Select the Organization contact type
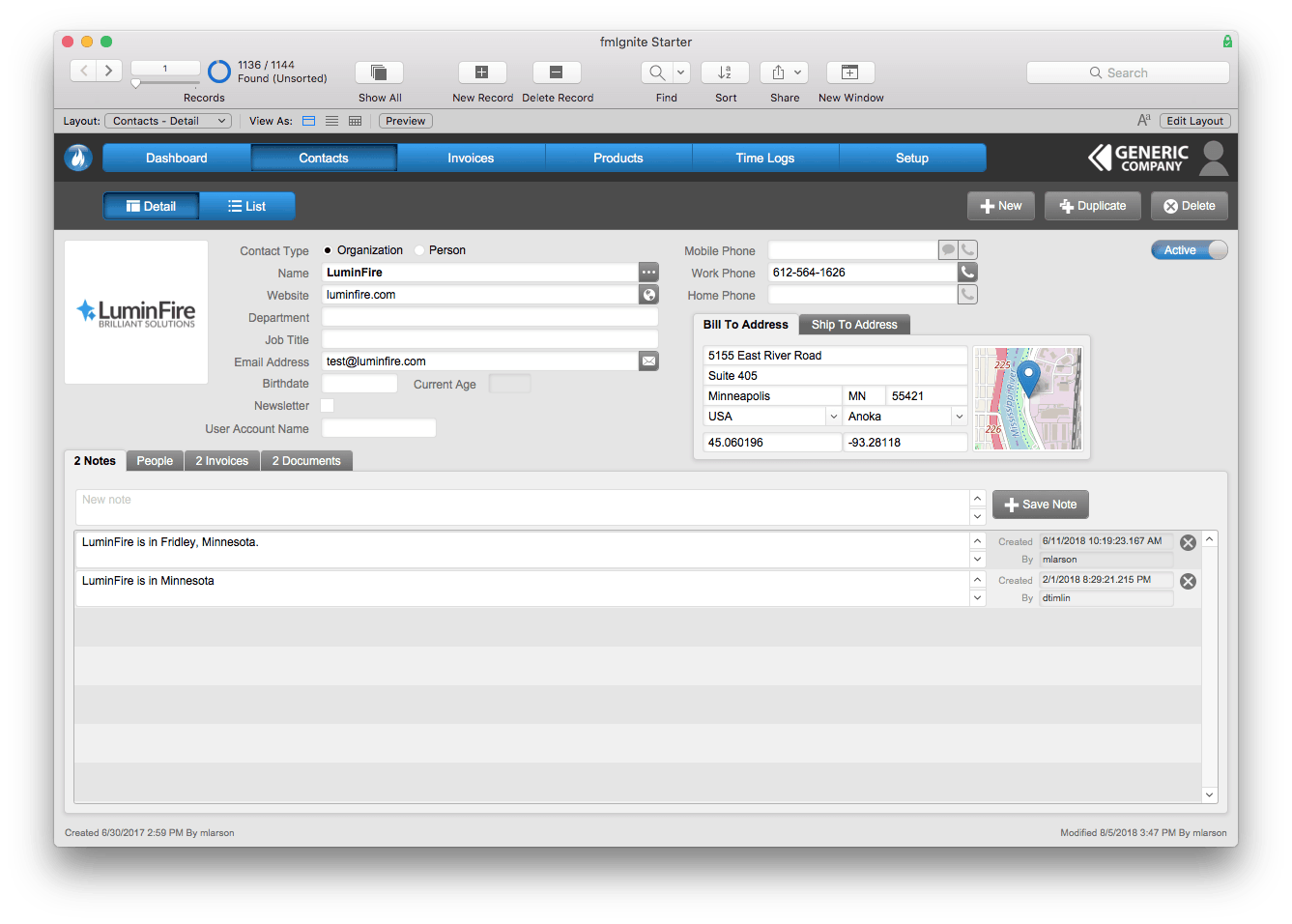 (328, 250)
